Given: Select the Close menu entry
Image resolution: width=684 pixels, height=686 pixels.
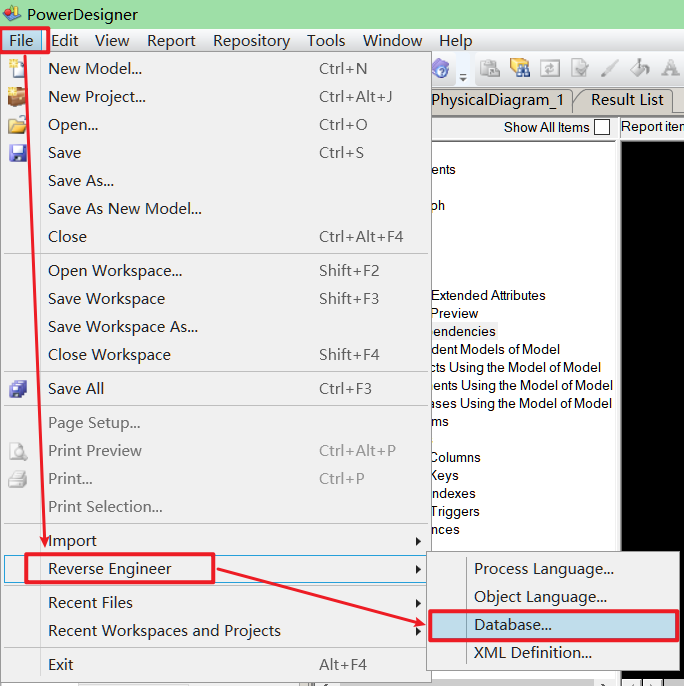Looking at the screenshot, I should point(216,237).
